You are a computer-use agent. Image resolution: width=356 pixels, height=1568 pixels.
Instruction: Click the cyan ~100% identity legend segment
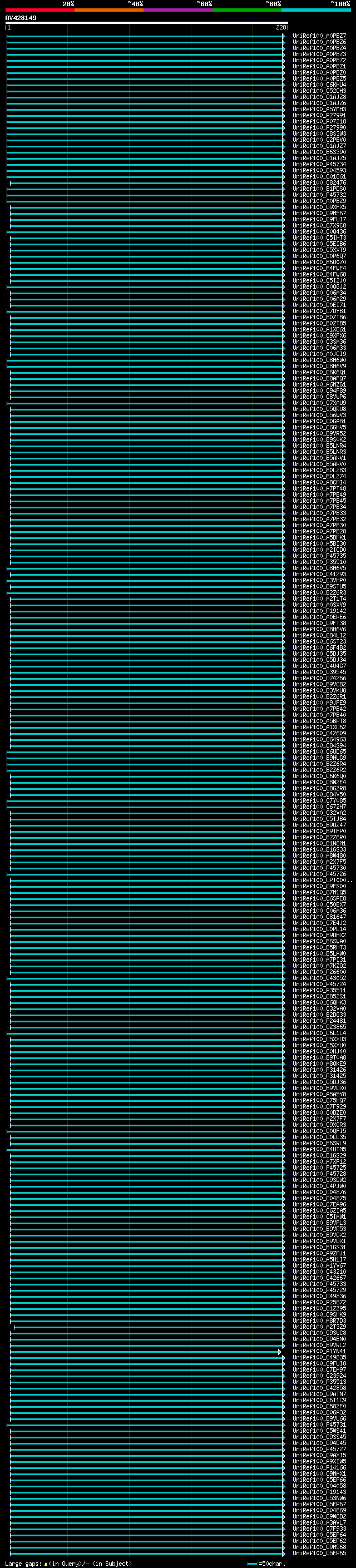click(316, 10)
